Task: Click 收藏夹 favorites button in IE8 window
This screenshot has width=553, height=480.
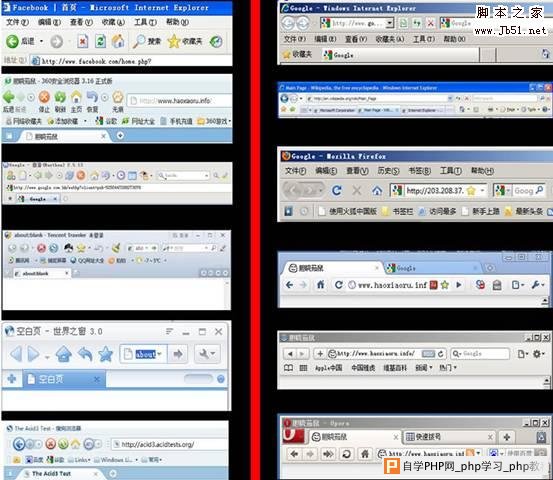Action: pos(297,54)
